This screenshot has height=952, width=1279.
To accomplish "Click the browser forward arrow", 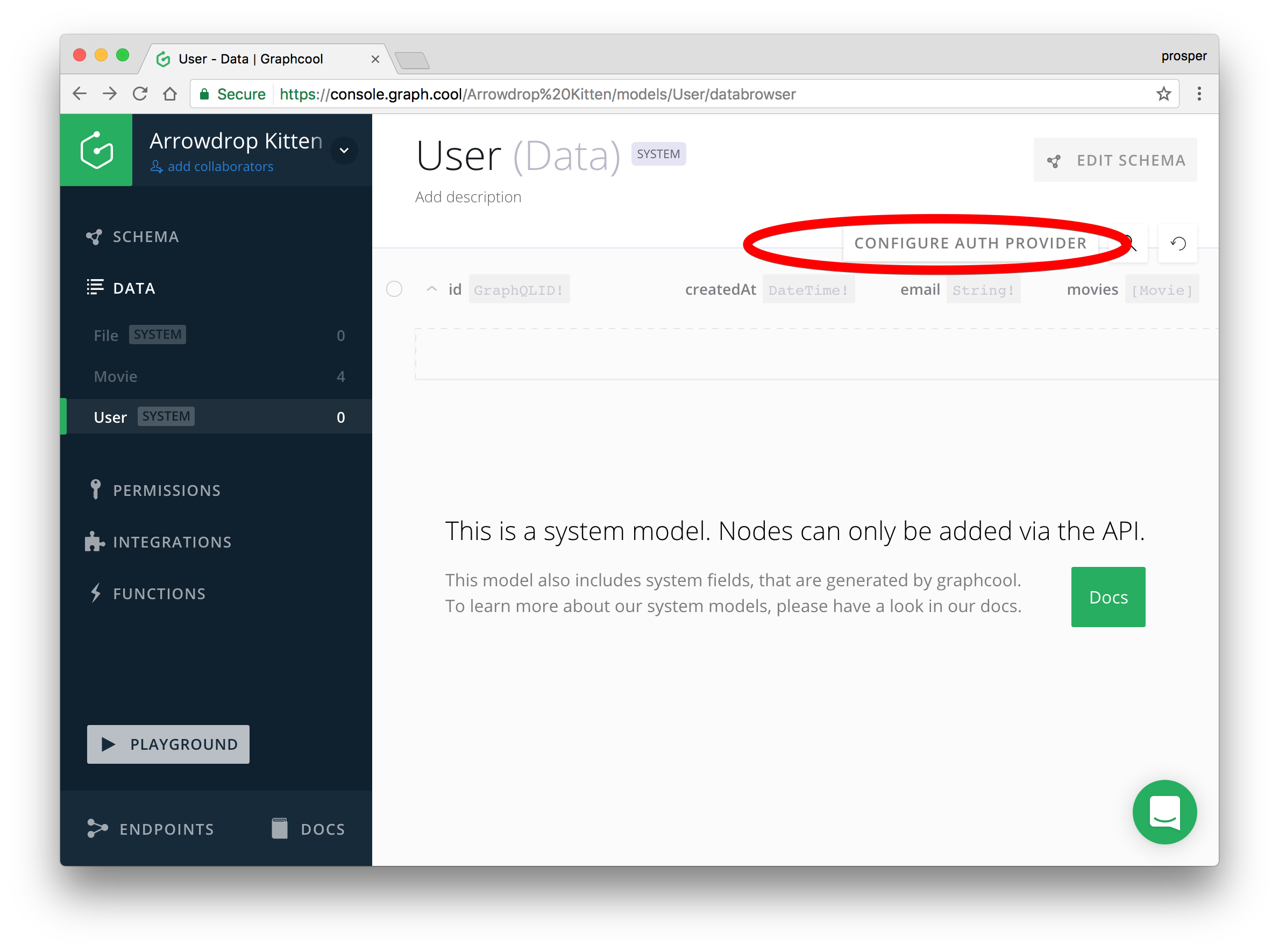I will pos(110,94).
